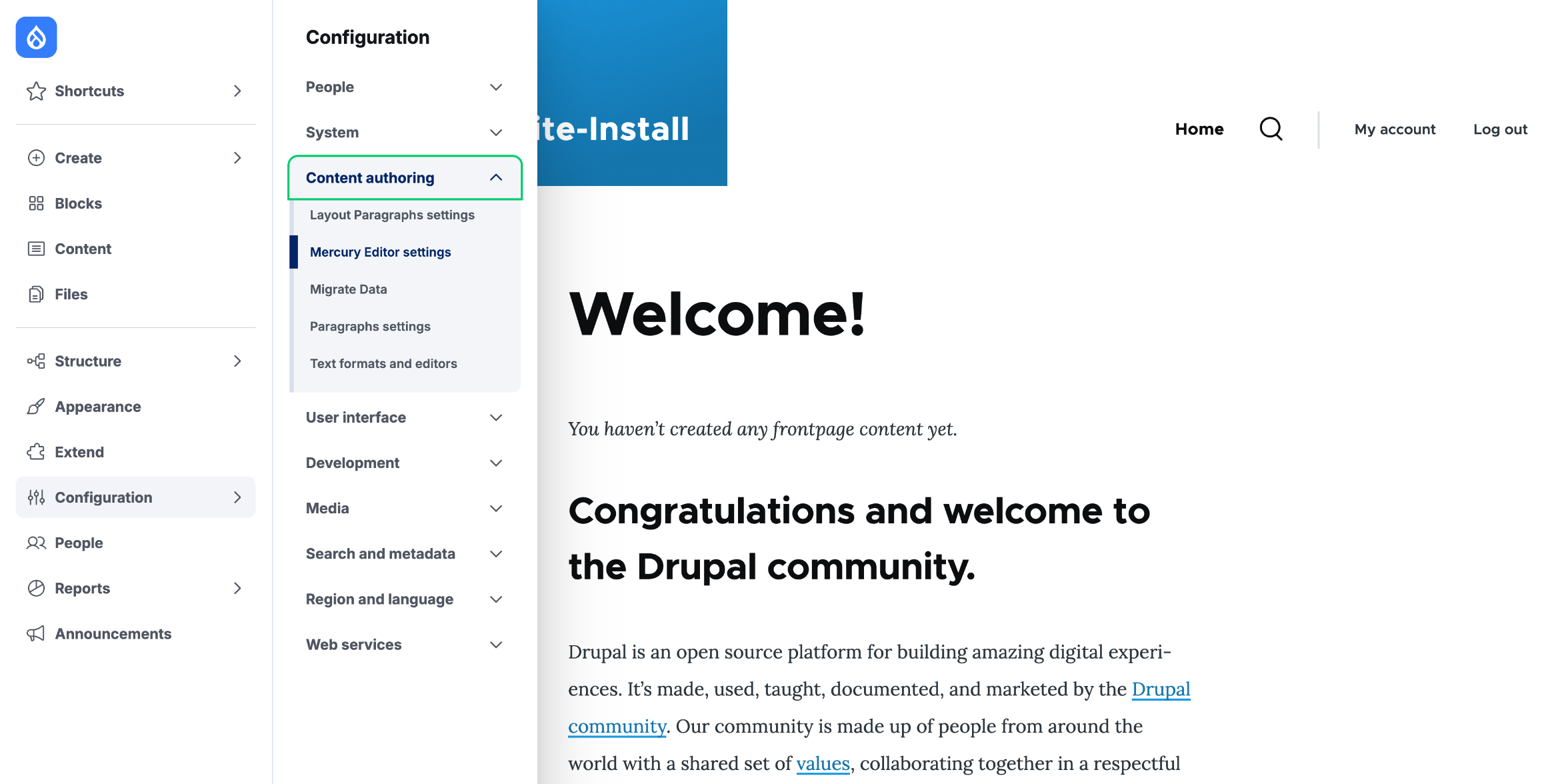Expand Reports submenu arrow
Viewport: 1568px width, 784px height.
[237, 588]
